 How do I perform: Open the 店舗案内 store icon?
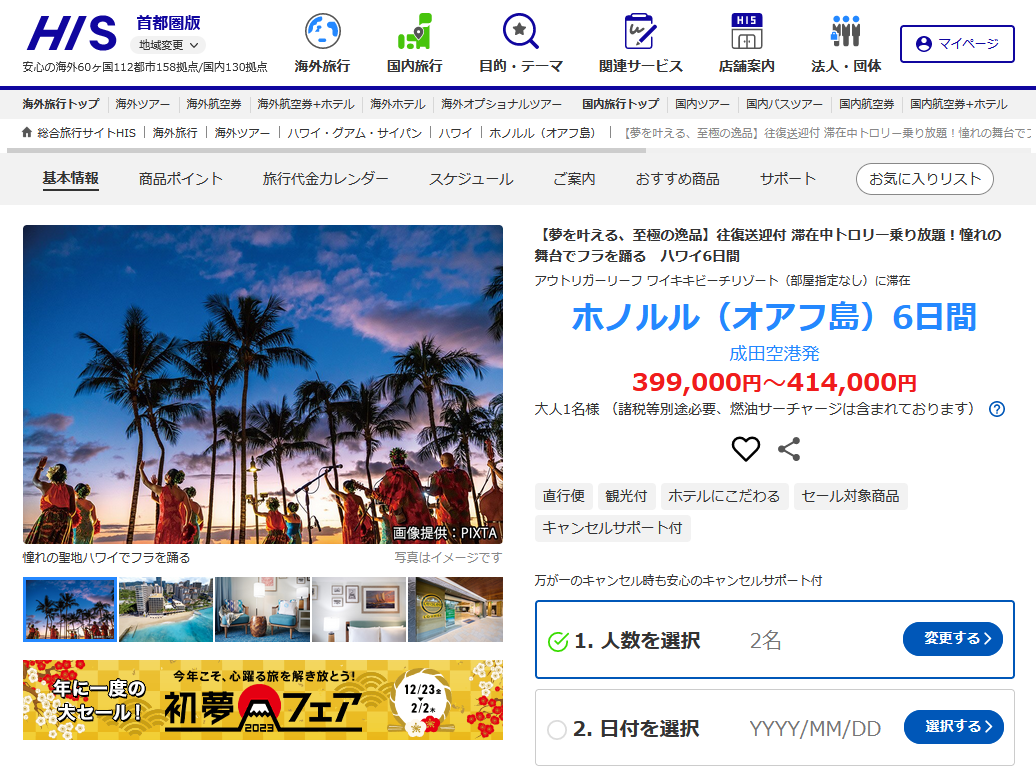[x=747, y=31]
